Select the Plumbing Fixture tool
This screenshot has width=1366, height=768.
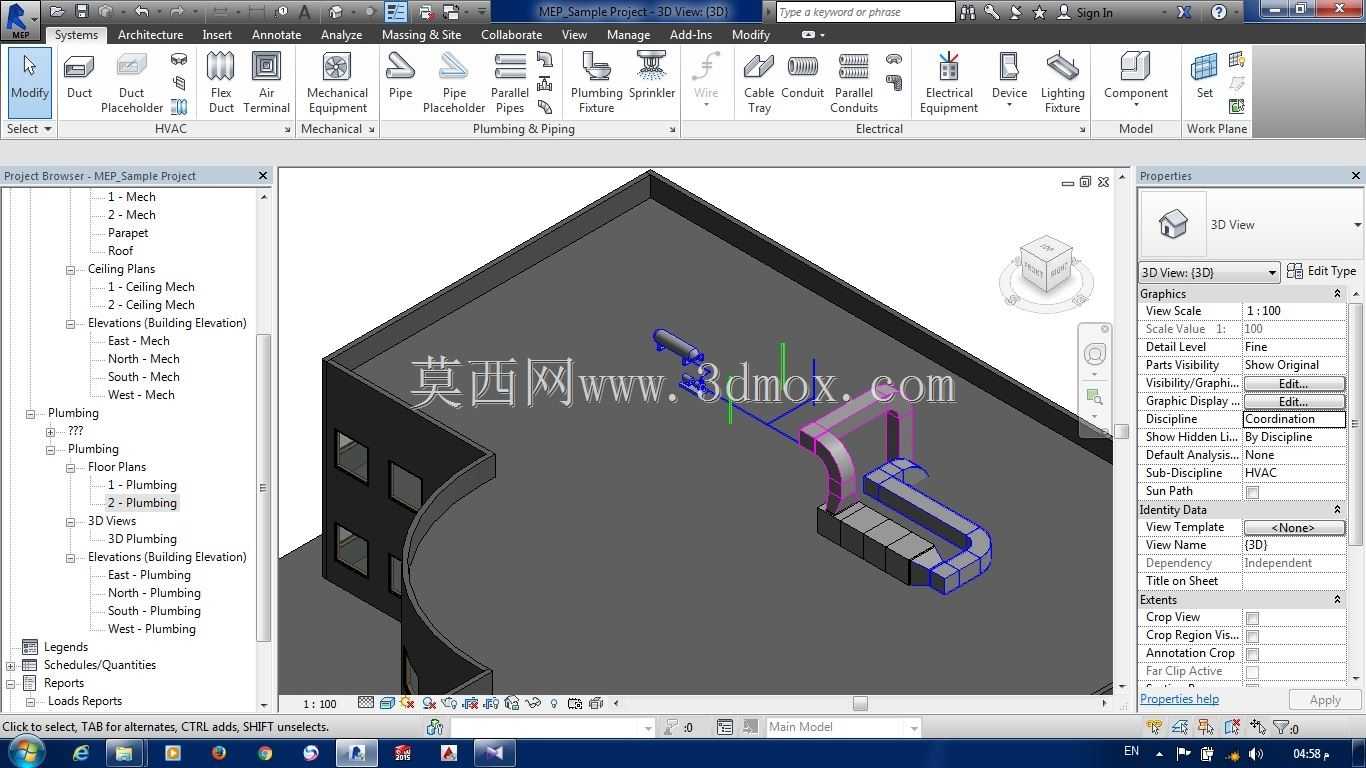(596, 83)
